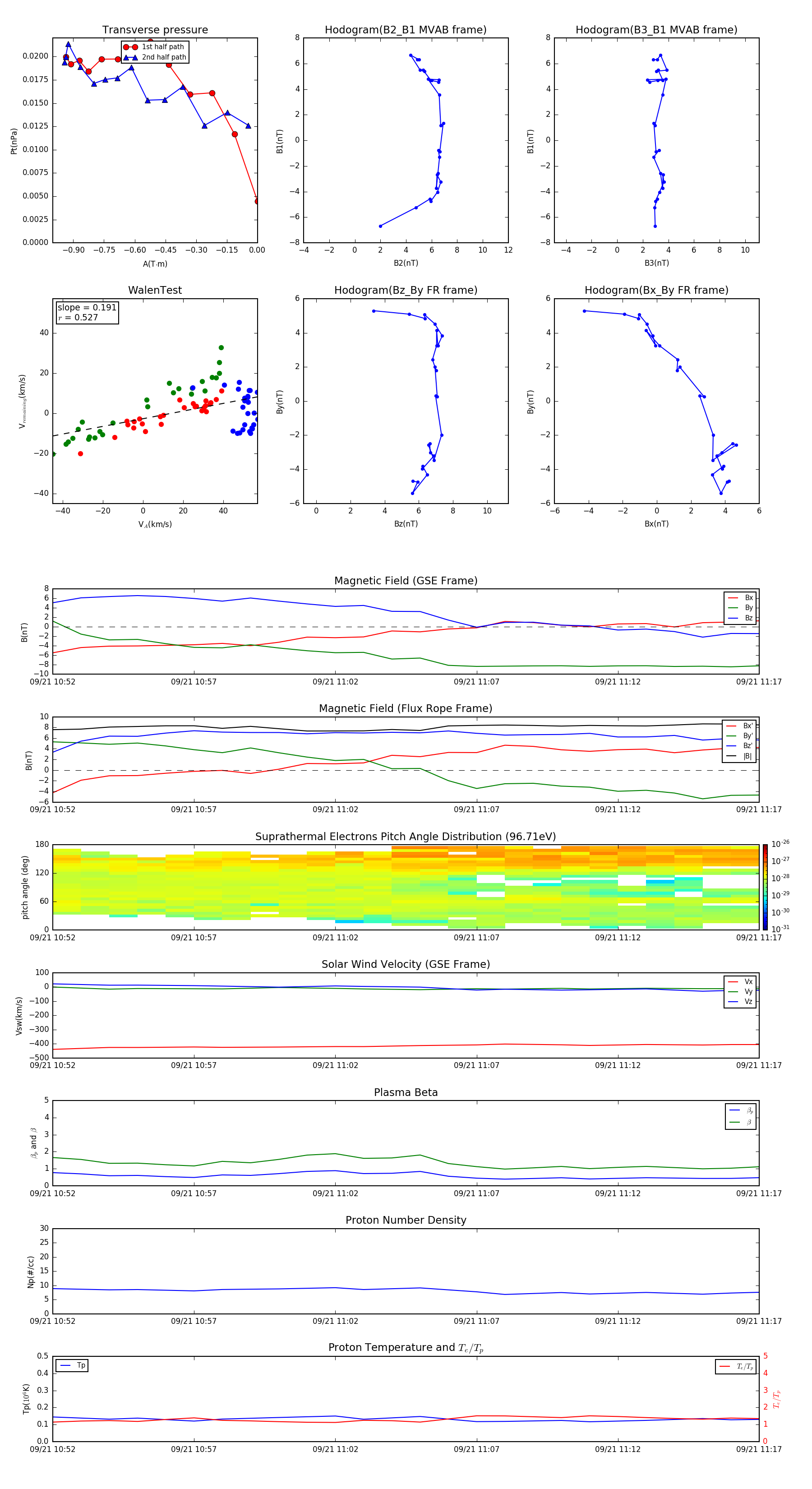Select the "slope = 0.191" annotation
This screenshot has width=812, height=1489.
click(87, 308)
